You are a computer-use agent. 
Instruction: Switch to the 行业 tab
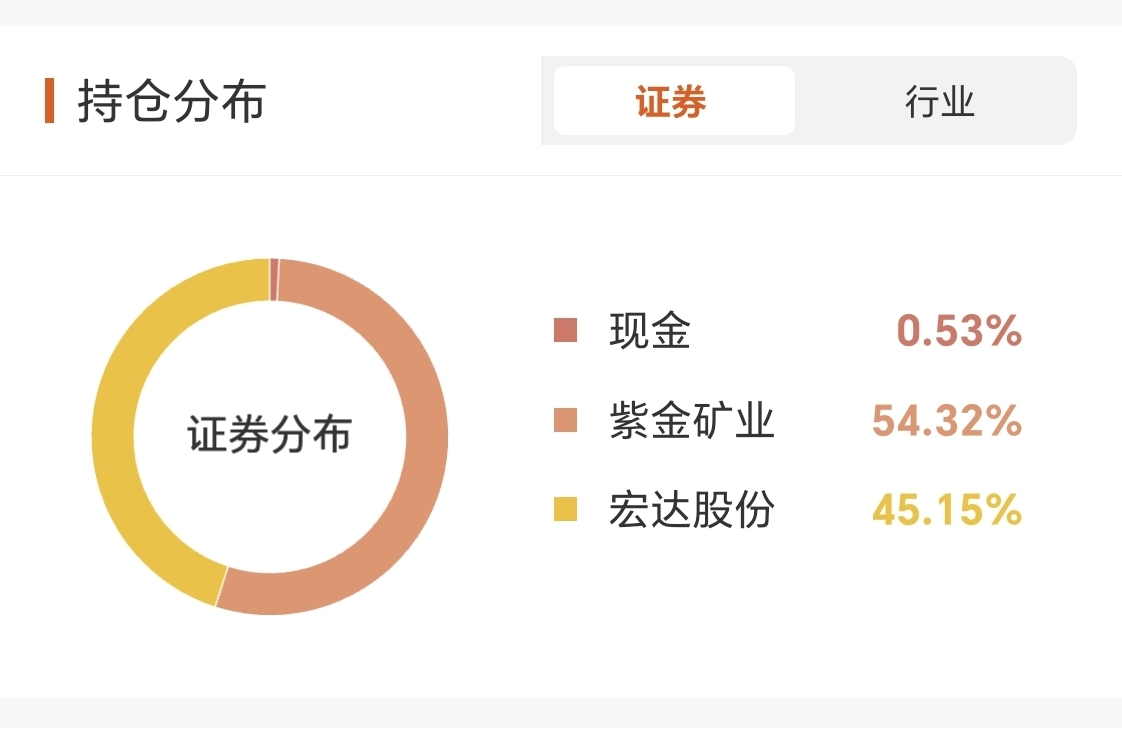pyautogui.click(x=939, y=101)
